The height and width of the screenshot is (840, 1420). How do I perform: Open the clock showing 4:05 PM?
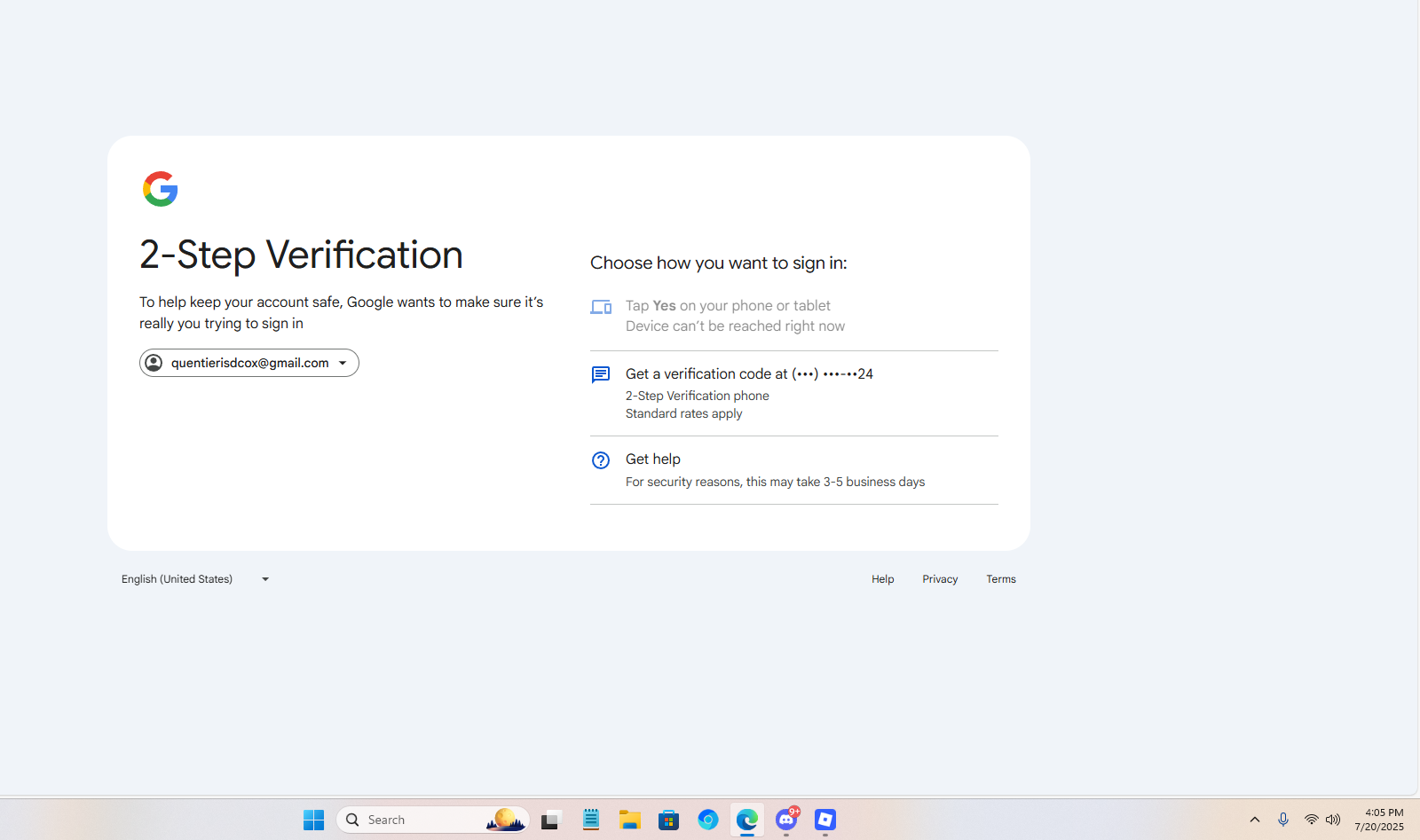point(1379,820)
